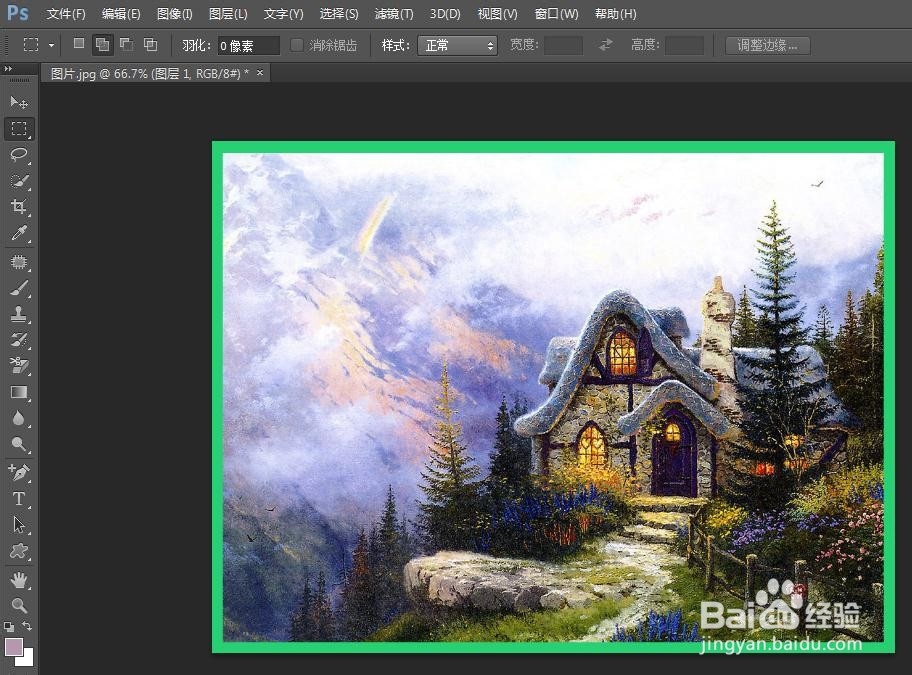
Task: Toggle the 消除锯齿 anti-alias checkbox
Action: (x=297, y=45)
